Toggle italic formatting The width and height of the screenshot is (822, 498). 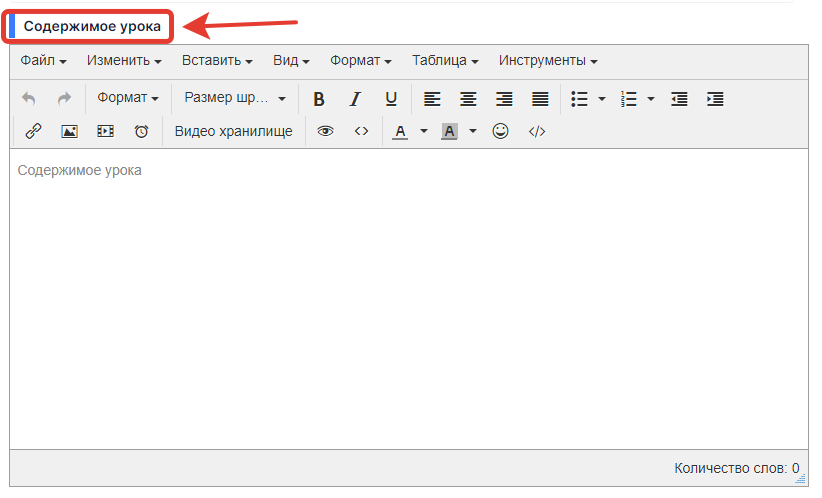tap(355, 99)
